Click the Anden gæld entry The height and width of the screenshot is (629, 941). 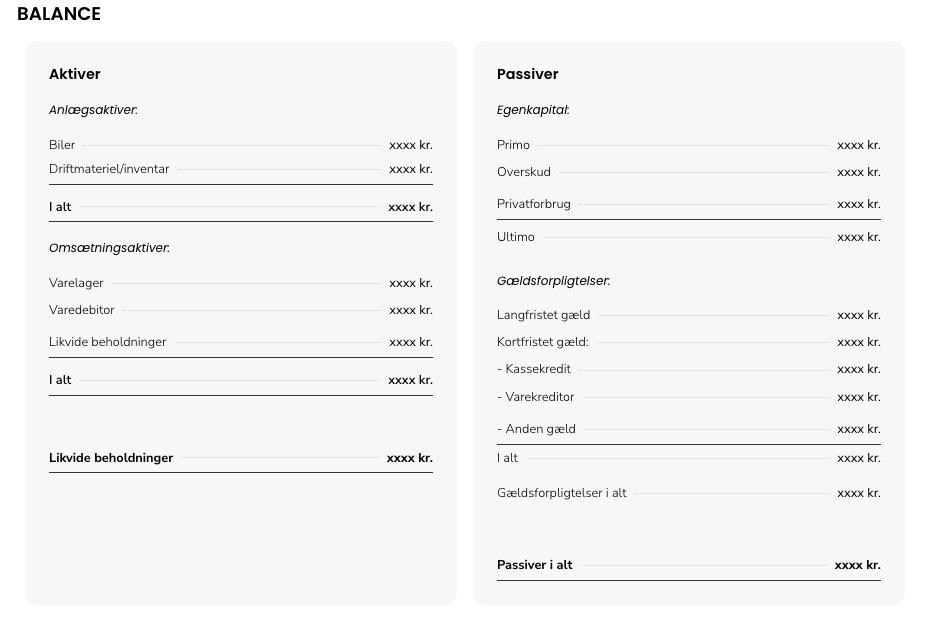pos(689,429)
